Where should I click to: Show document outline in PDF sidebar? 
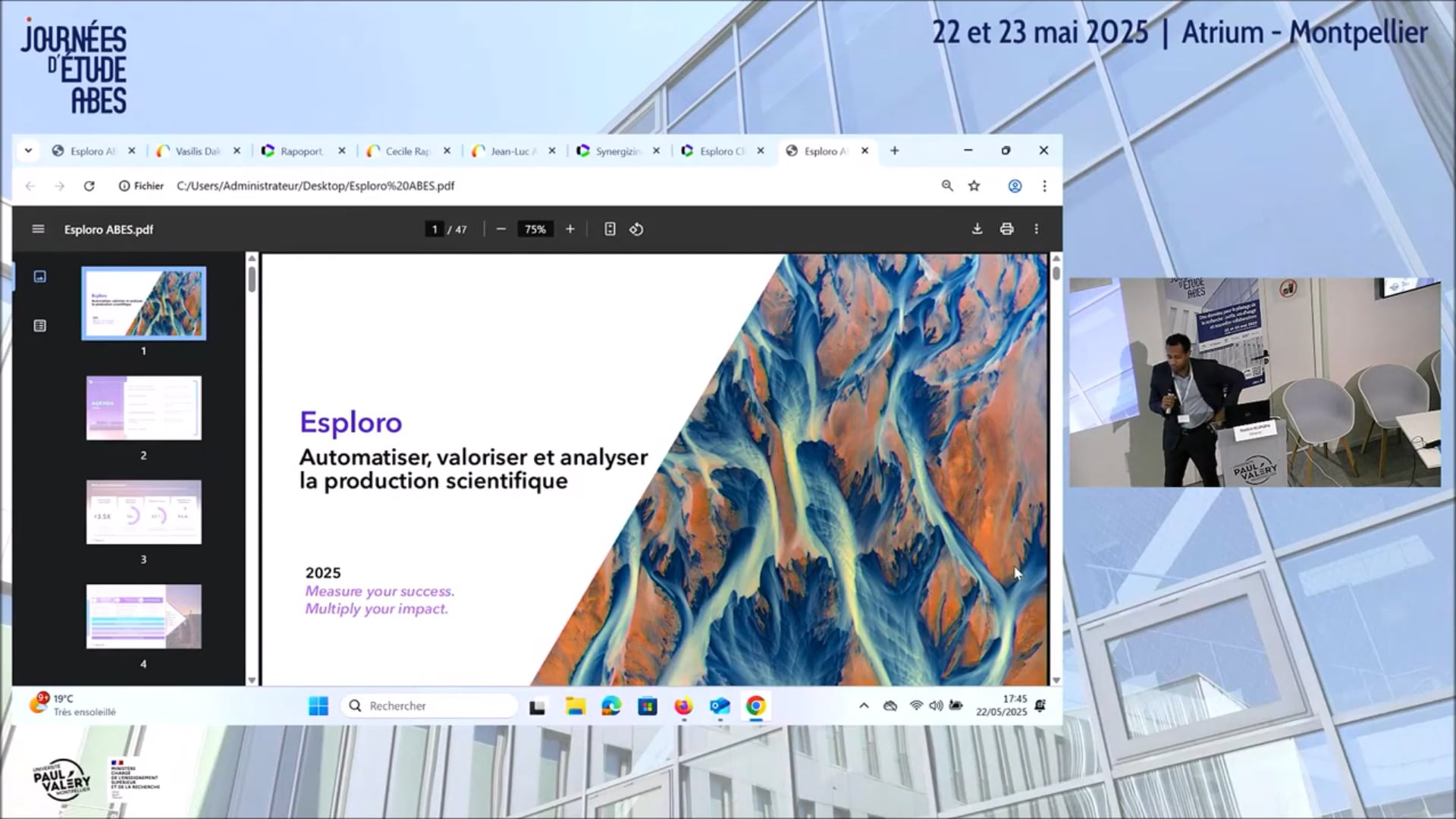point(40,325)
